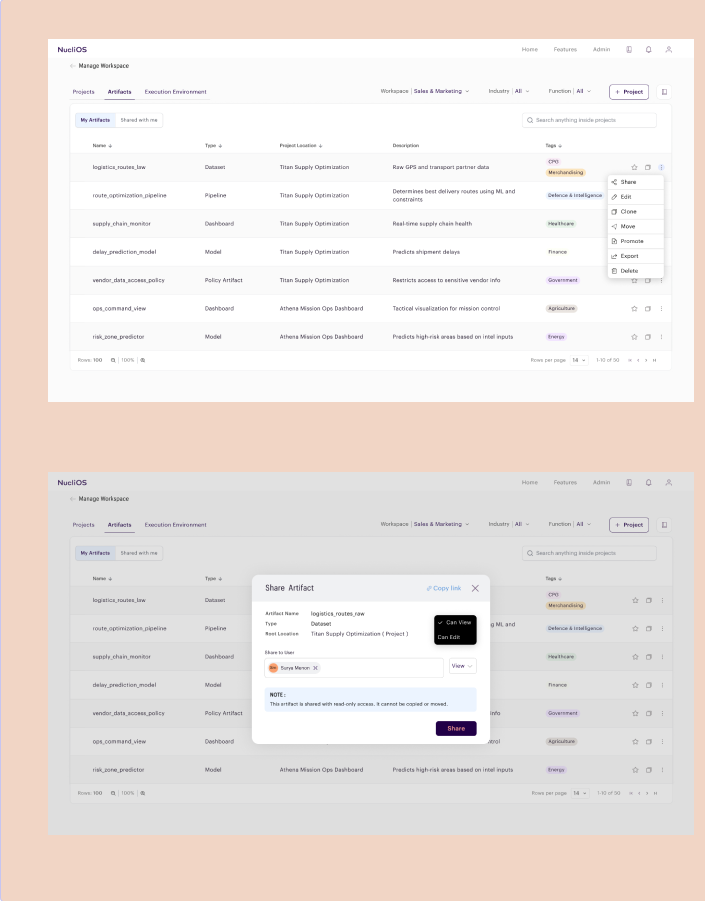
Task: Choose Promote from the context menu
Action: (x=635, y=241)
